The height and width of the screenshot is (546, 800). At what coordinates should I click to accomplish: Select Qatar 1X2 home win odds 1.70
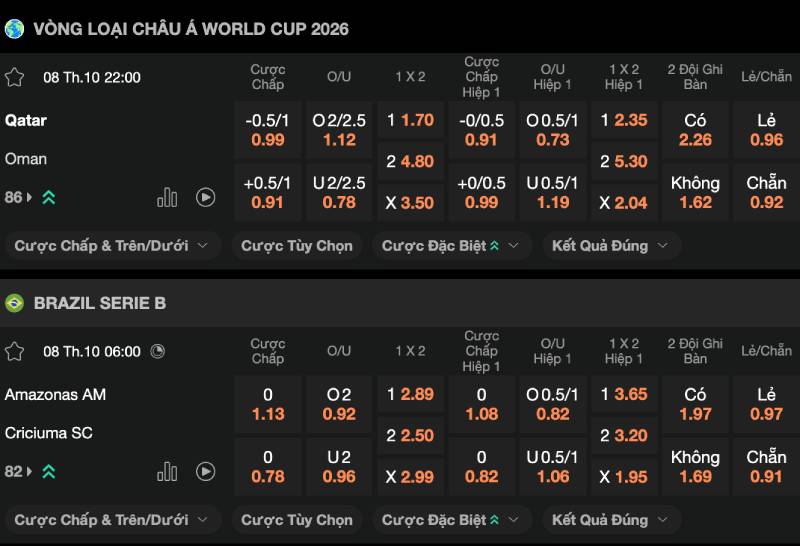pyautogui.click(x=410, y=120)
